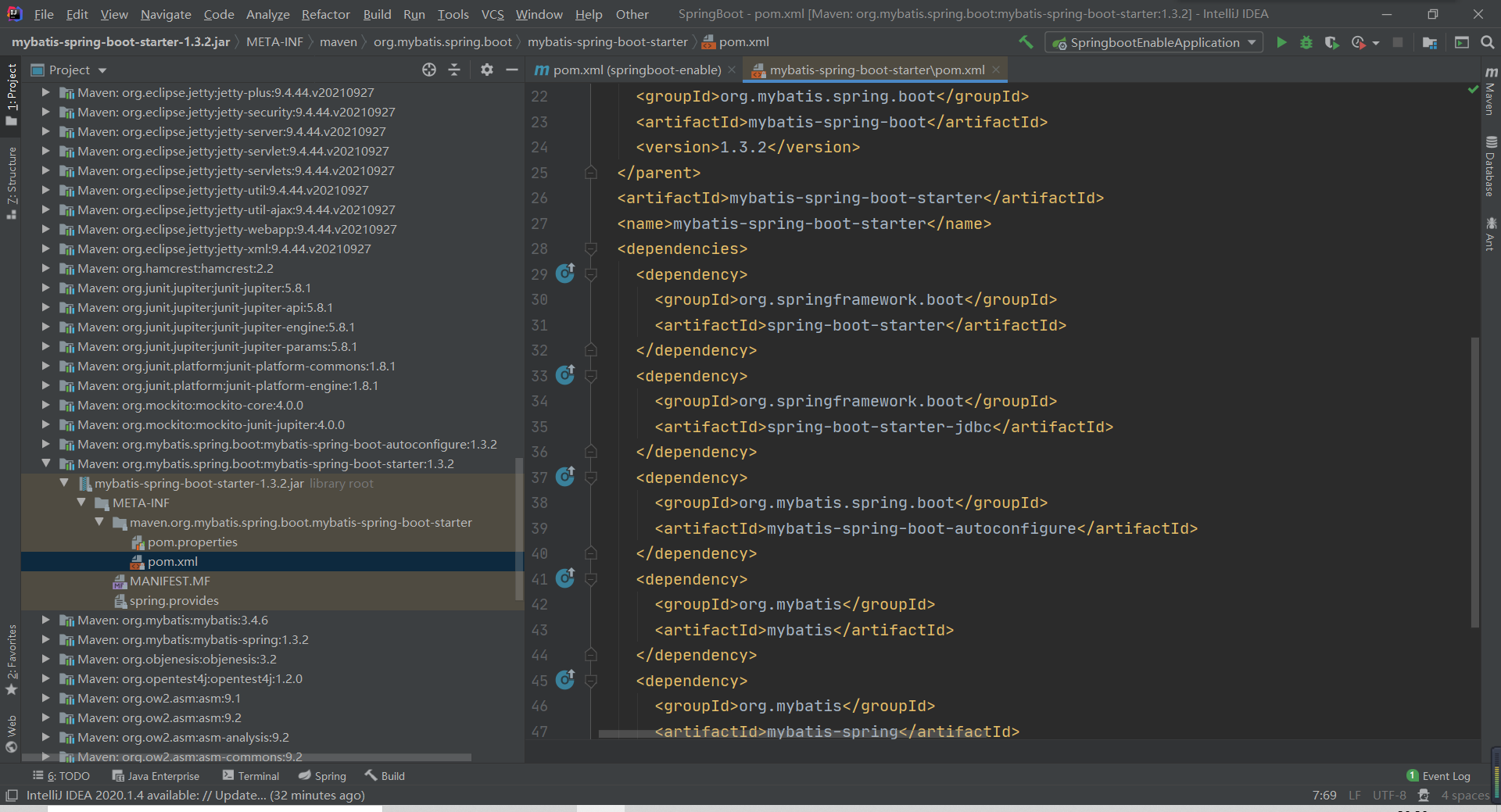Expand Maven: org.mockito:mockito-core:4.0.0 node
This screenshot has height=812, width=1501.
point(45,405)
